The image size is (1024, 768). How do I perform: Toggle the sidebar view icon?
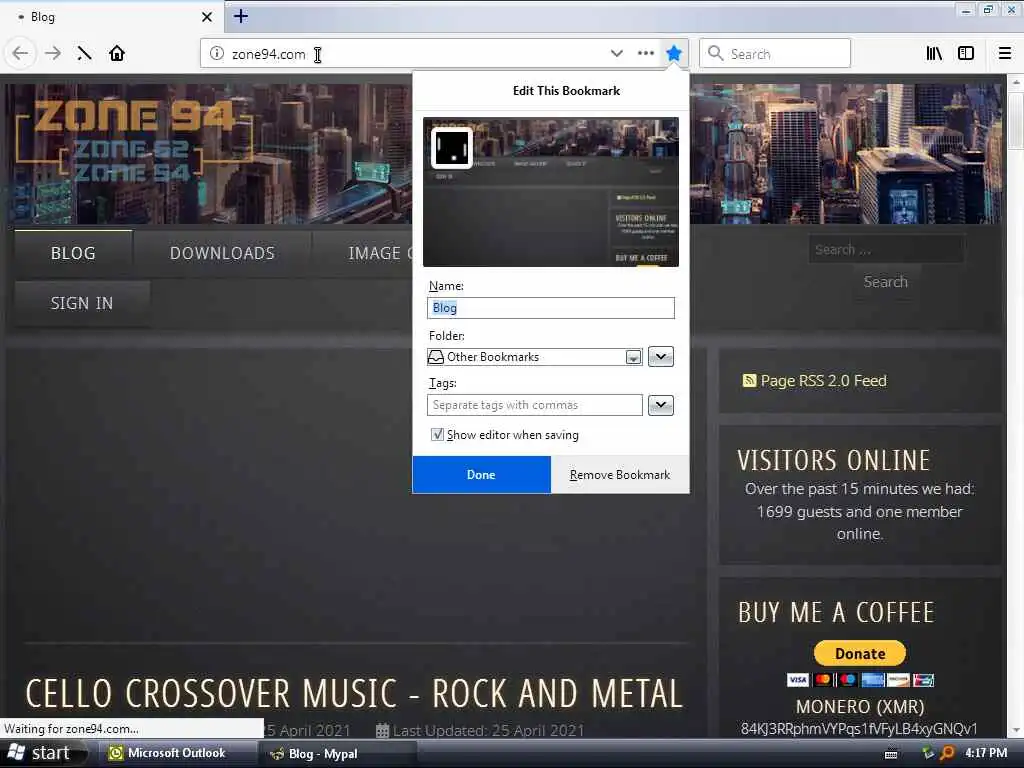pos(966,54)
